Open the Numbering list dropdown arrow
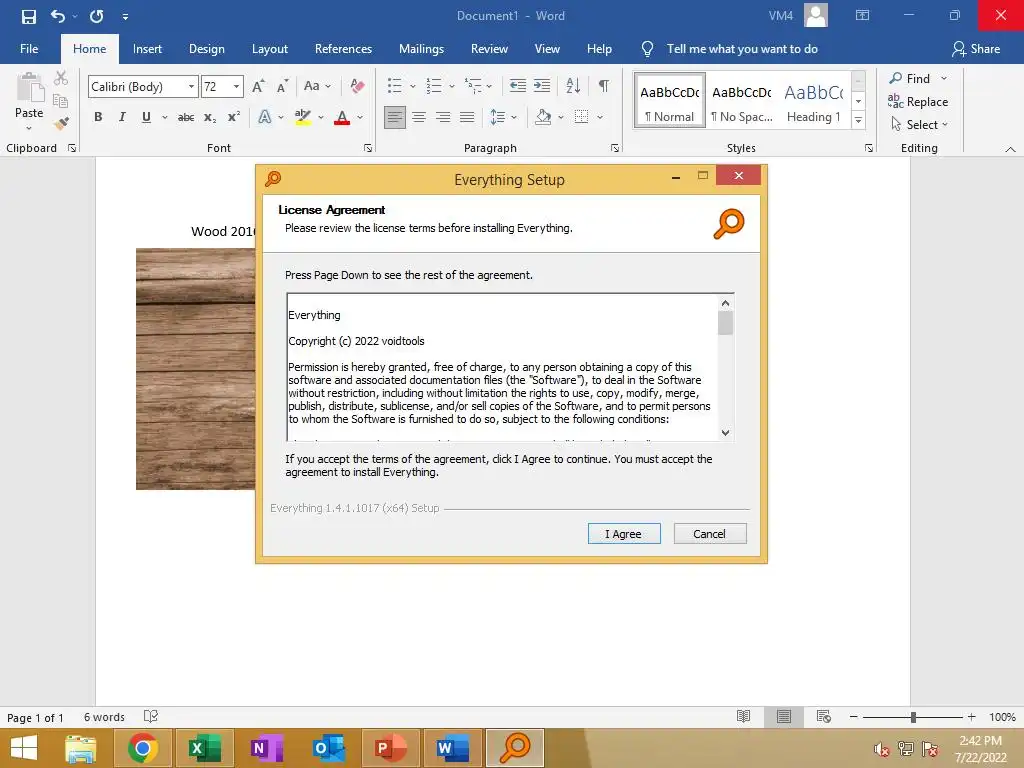 click(452, 86)
